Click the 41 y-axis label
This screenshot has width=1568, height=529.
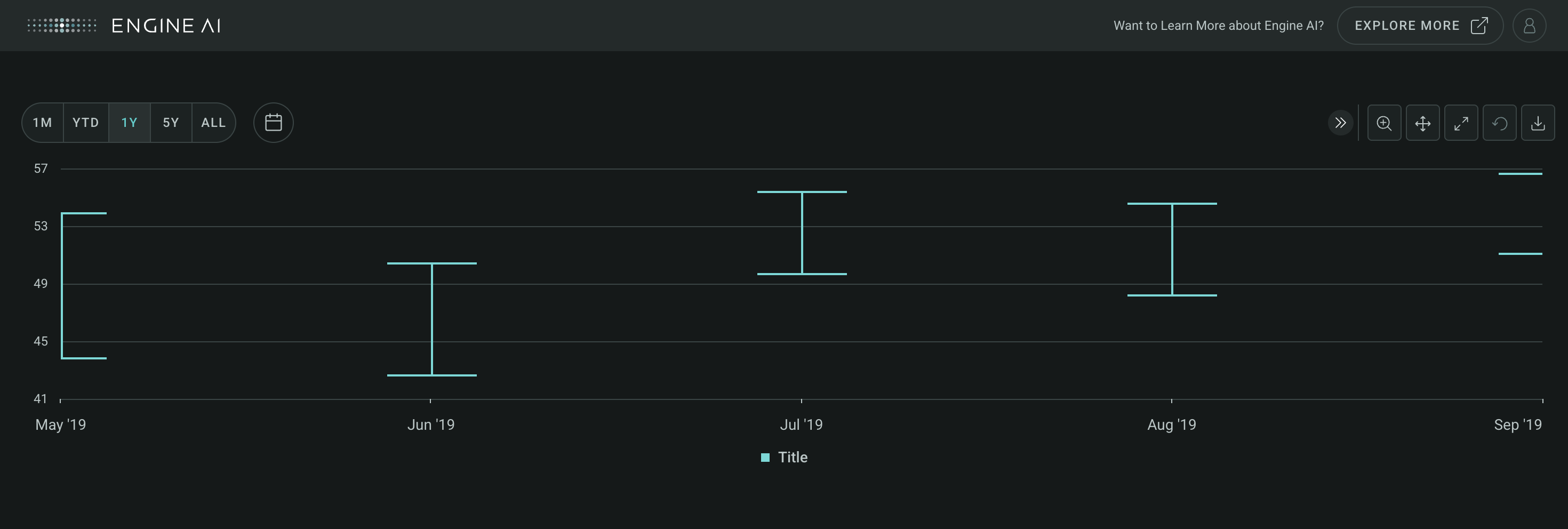click(41, 399)
